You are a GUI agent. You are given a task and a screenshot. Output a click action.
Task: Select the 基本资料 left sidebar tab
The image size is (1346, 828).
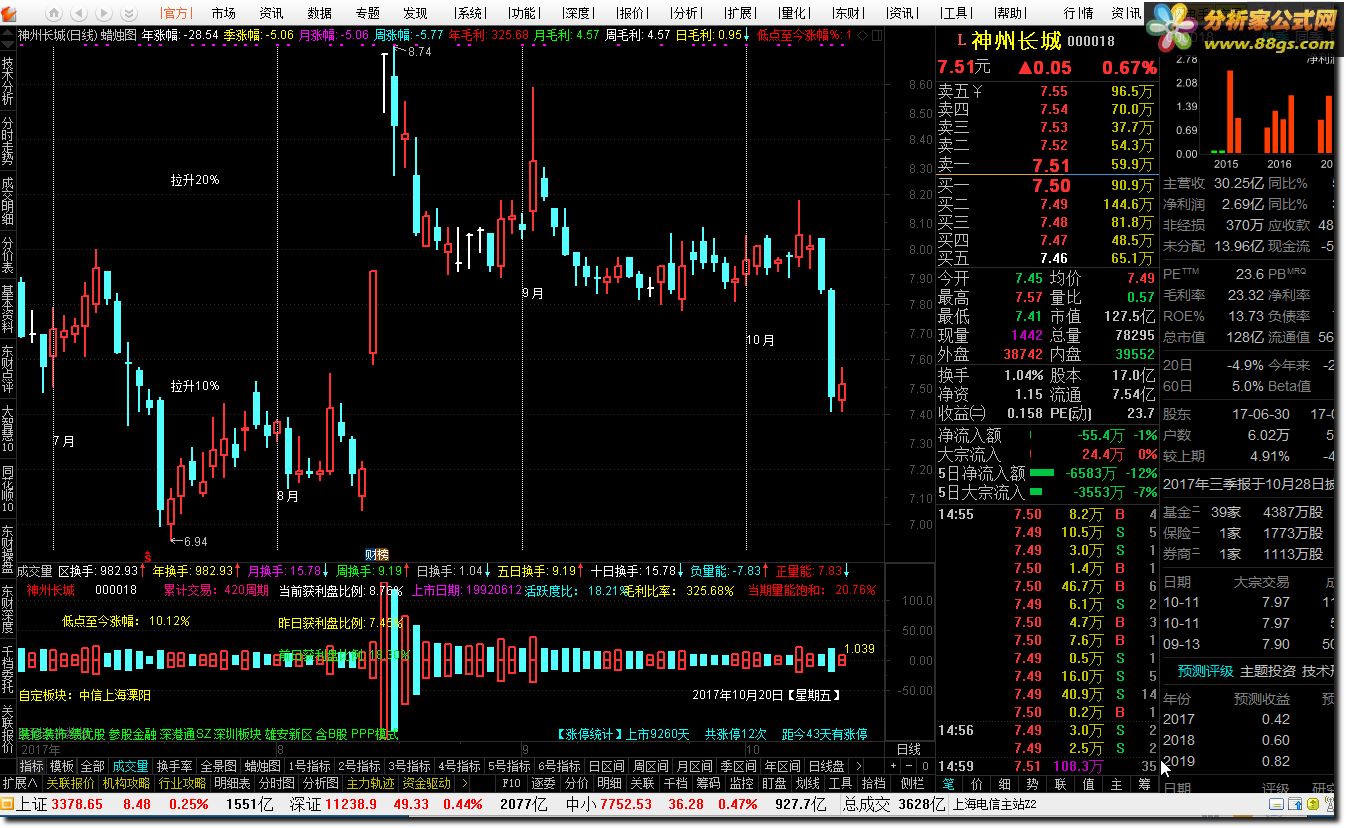click(x=8, y=309)
